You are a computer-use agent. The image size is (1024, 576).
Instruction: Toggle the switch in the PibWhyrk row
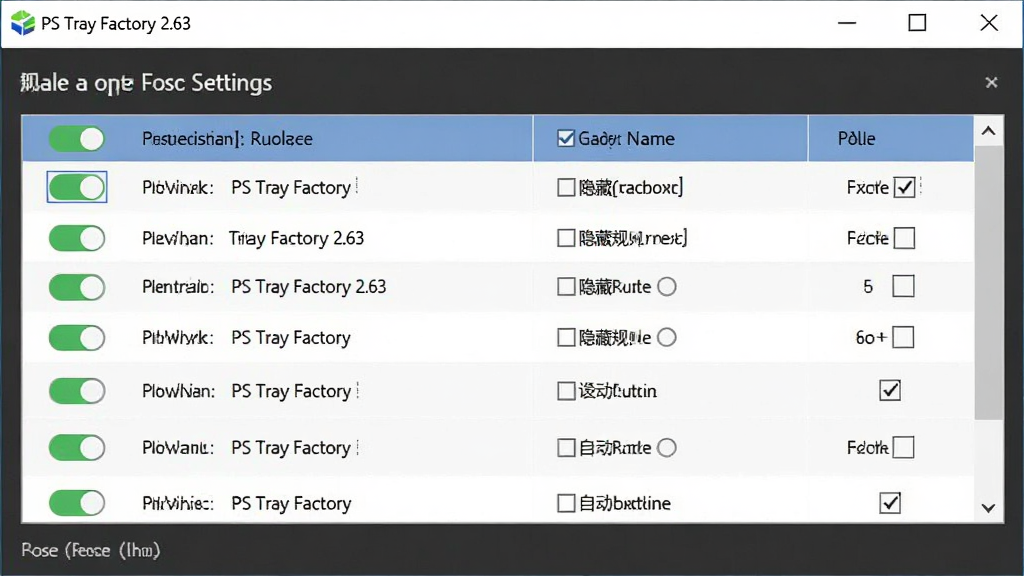coord(76,338)
